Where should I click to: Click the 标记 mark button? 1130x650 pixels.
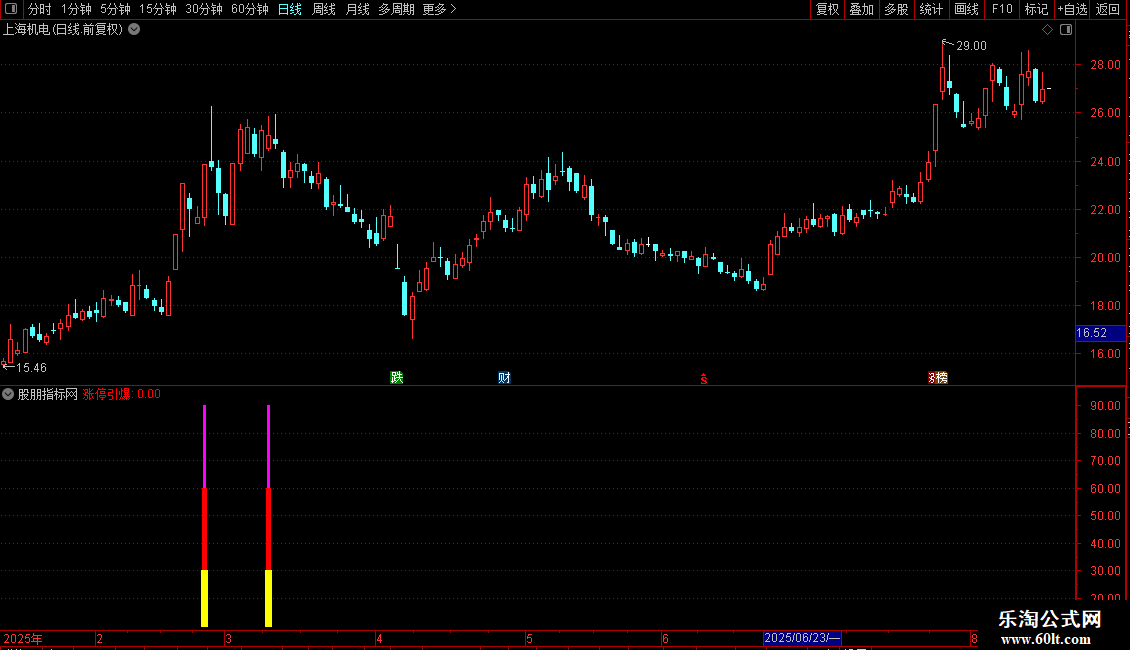pos(1036,9)
